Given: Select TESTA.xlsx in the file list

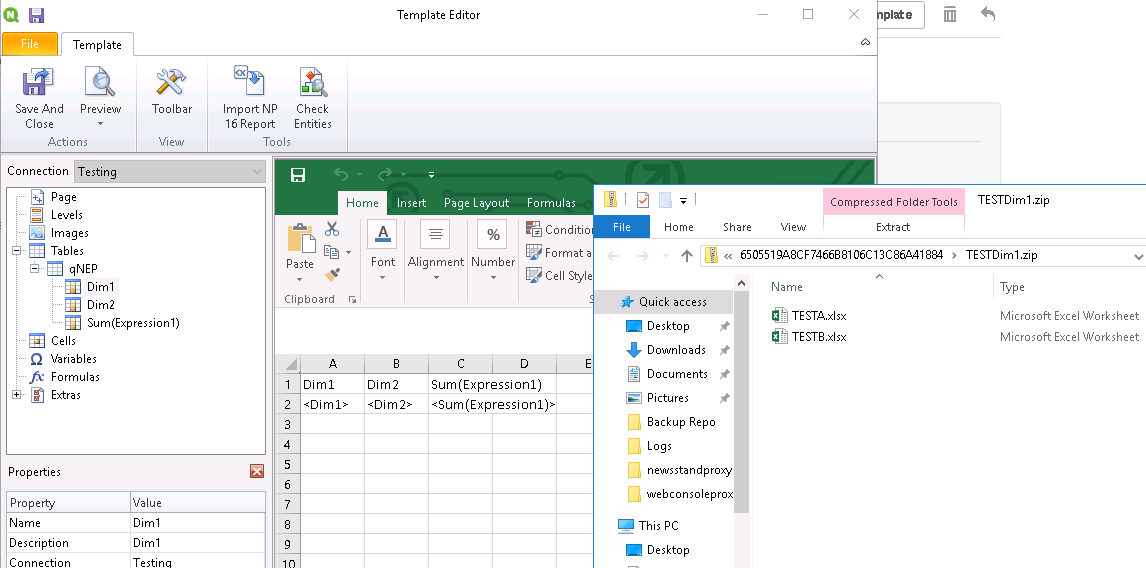Looking at the screenshot, I should point(819,315).
